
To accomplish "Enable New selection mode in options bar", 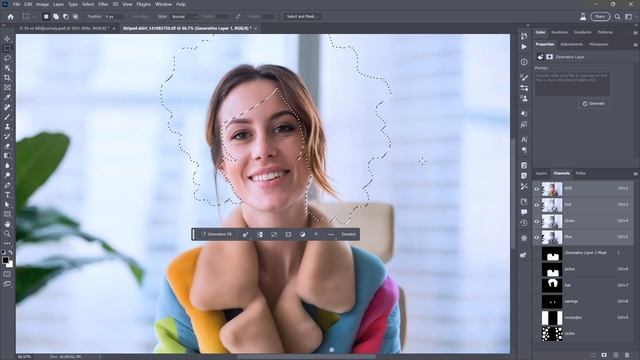I will coord(46,17).
